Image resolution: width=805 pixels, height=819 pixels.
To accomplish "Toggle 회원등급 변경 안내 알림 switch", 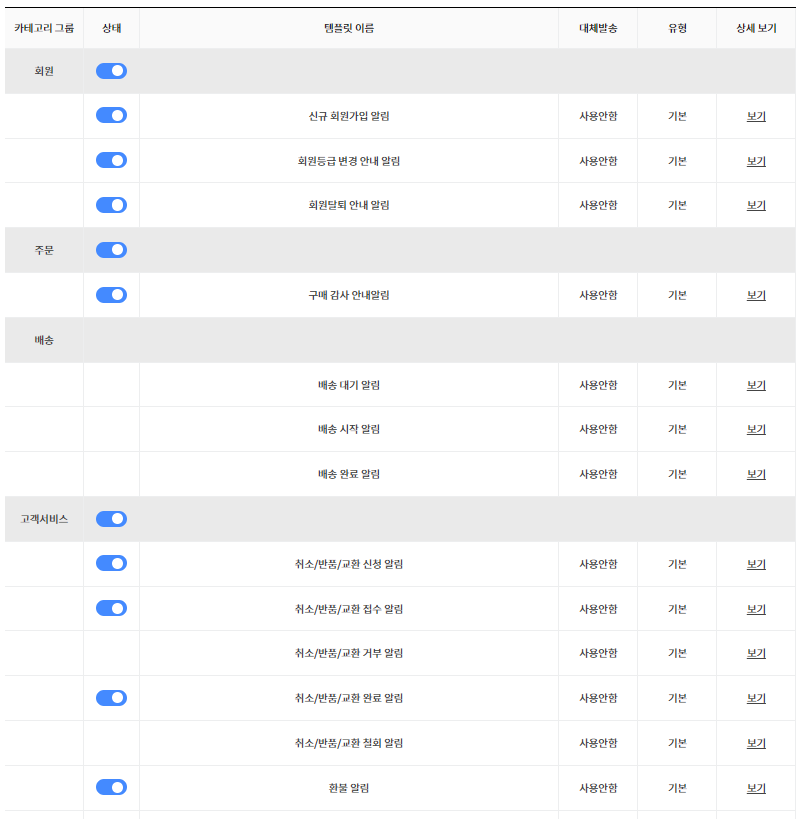I will point(111,160).
